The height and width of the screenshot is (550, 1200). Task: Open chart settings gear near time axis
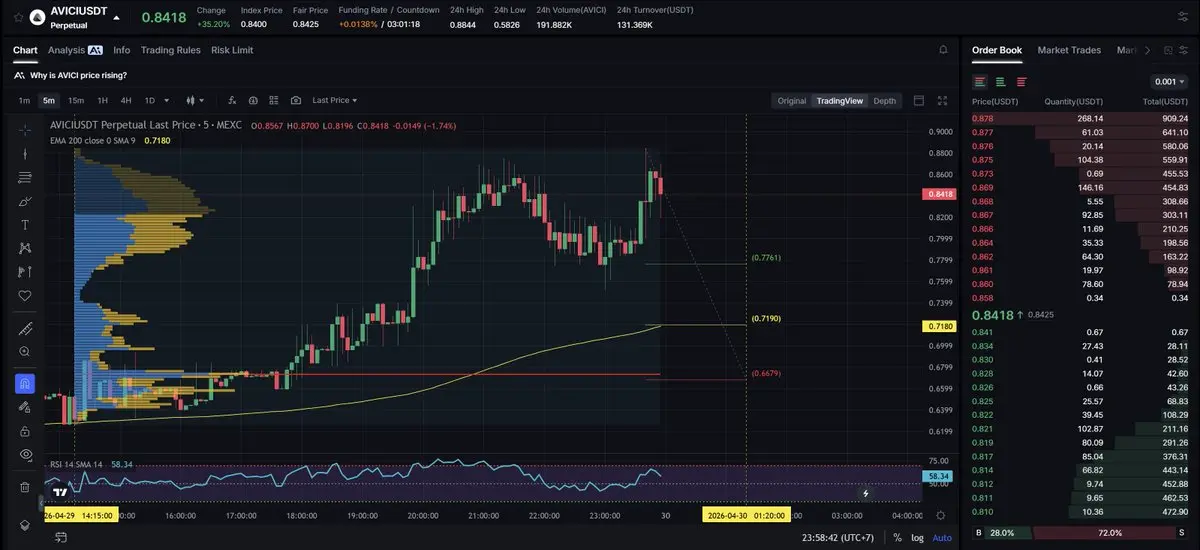[x=940, y=515]
